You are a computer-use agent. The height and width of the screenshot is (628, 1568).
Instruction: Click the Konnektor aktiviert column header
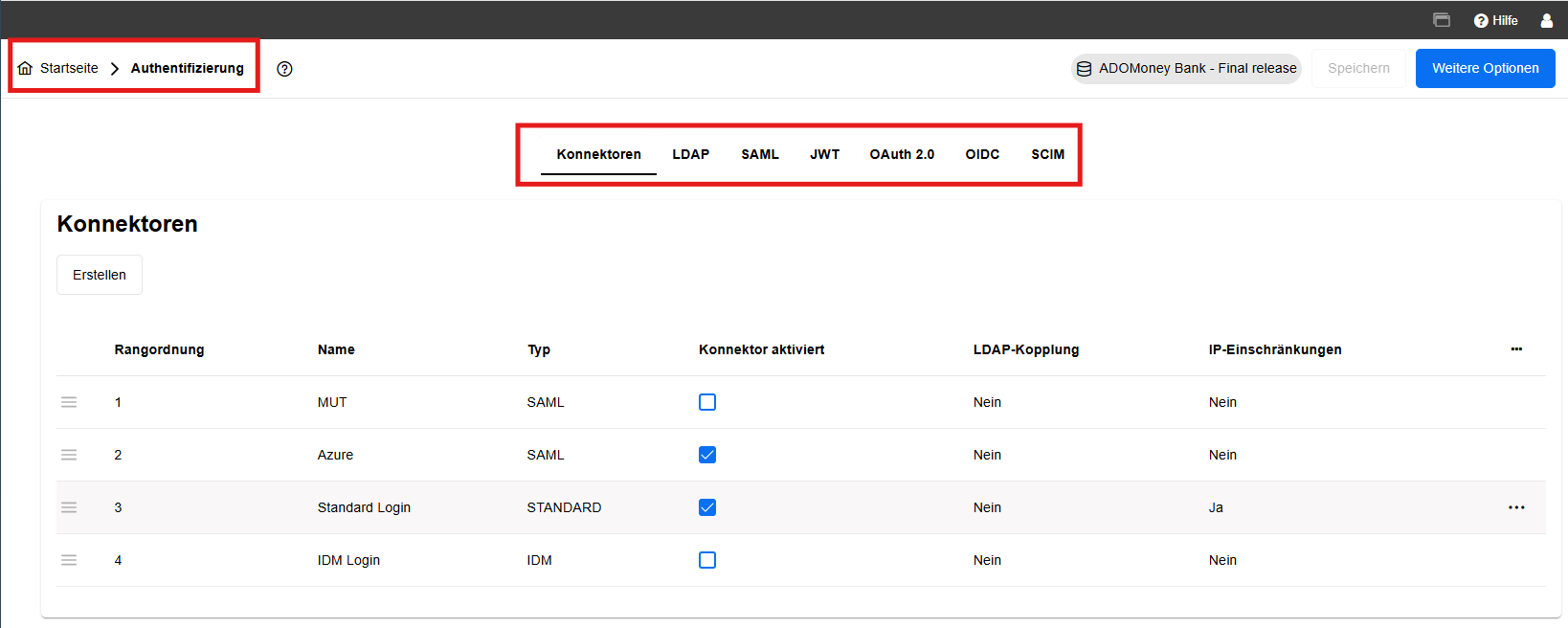(762, 349)
